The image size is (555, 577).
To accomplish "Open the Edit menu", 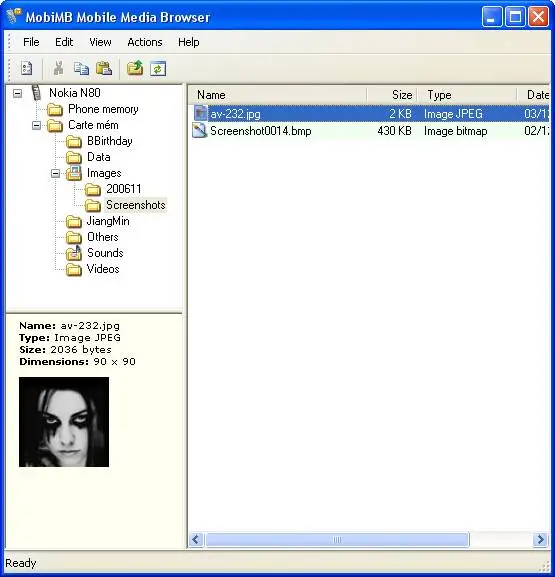I will [64, 42].
